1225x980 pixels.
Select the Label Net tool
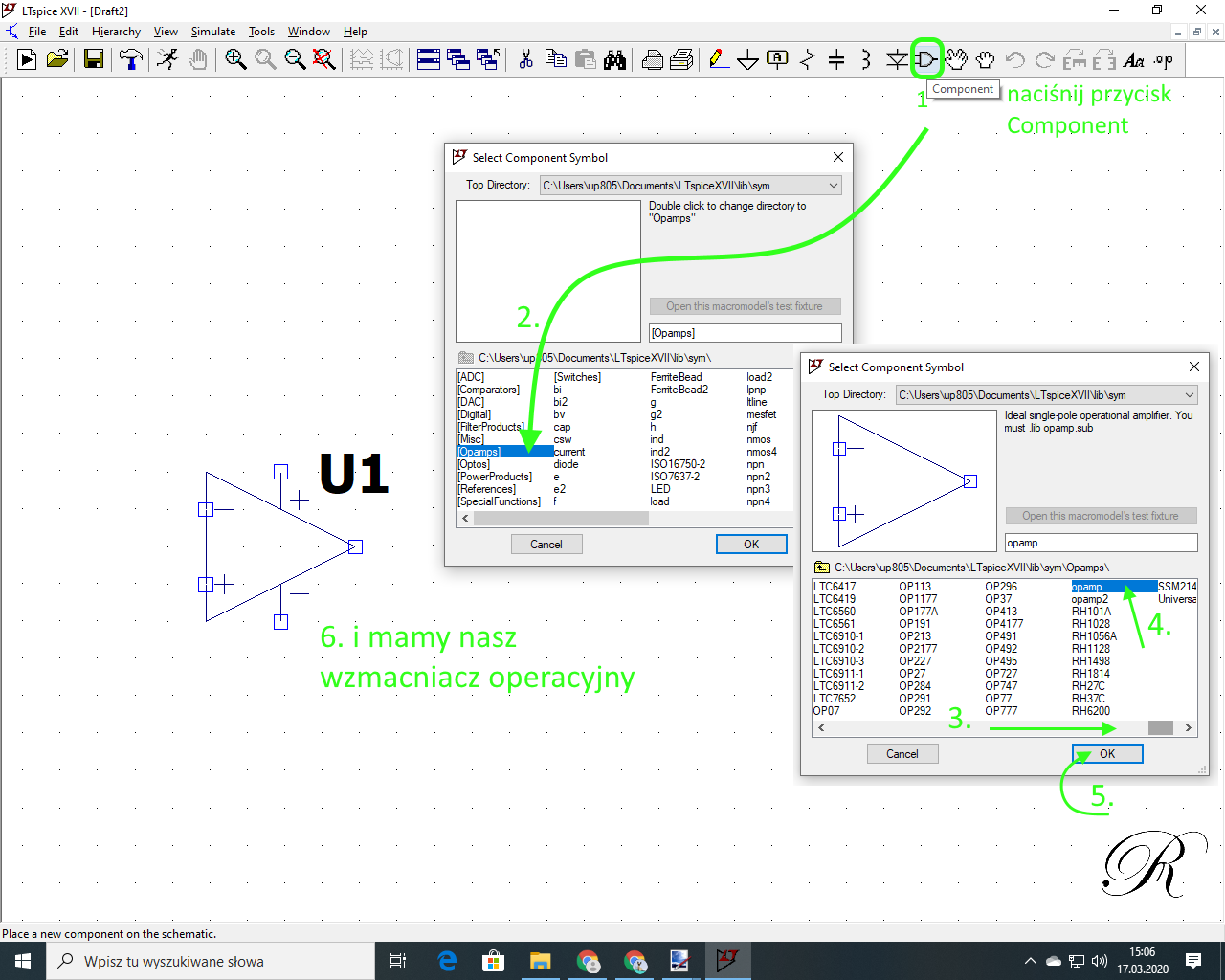coord(777,59)
